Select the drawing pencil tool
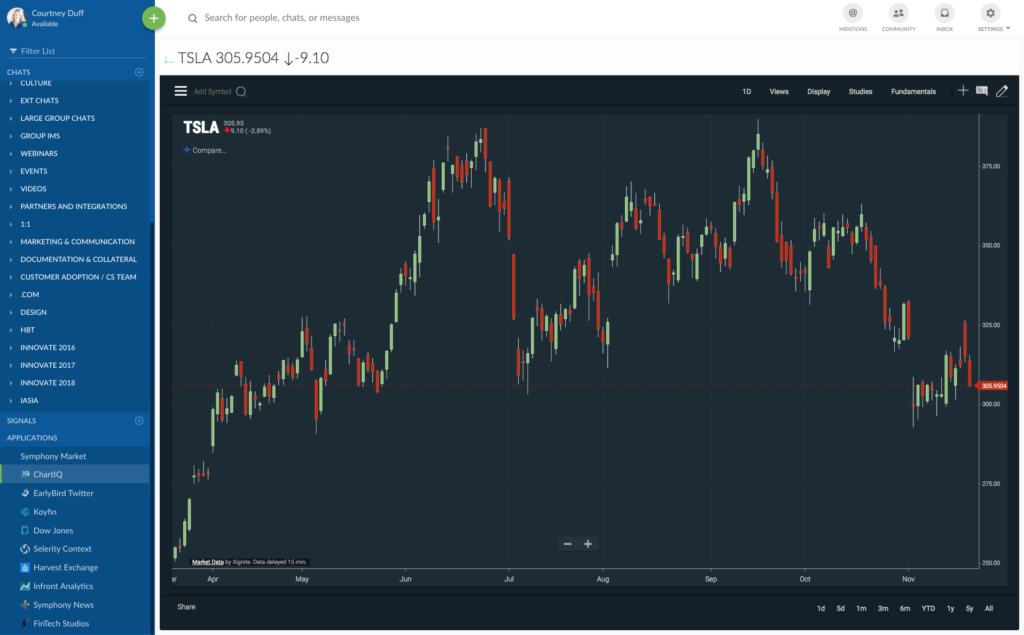The image size is (1024, 635). (x=1002, y=91)
